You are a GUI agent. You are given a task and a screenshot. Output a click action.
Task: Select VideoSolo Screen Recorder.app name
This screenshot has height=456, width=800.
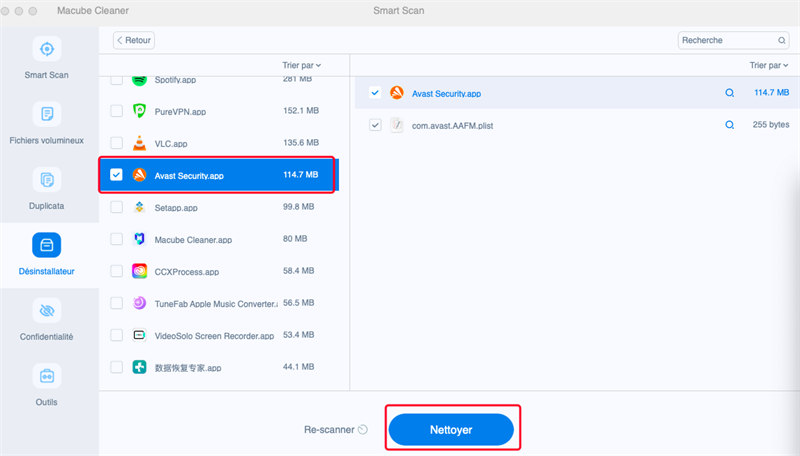coord(214,336)
